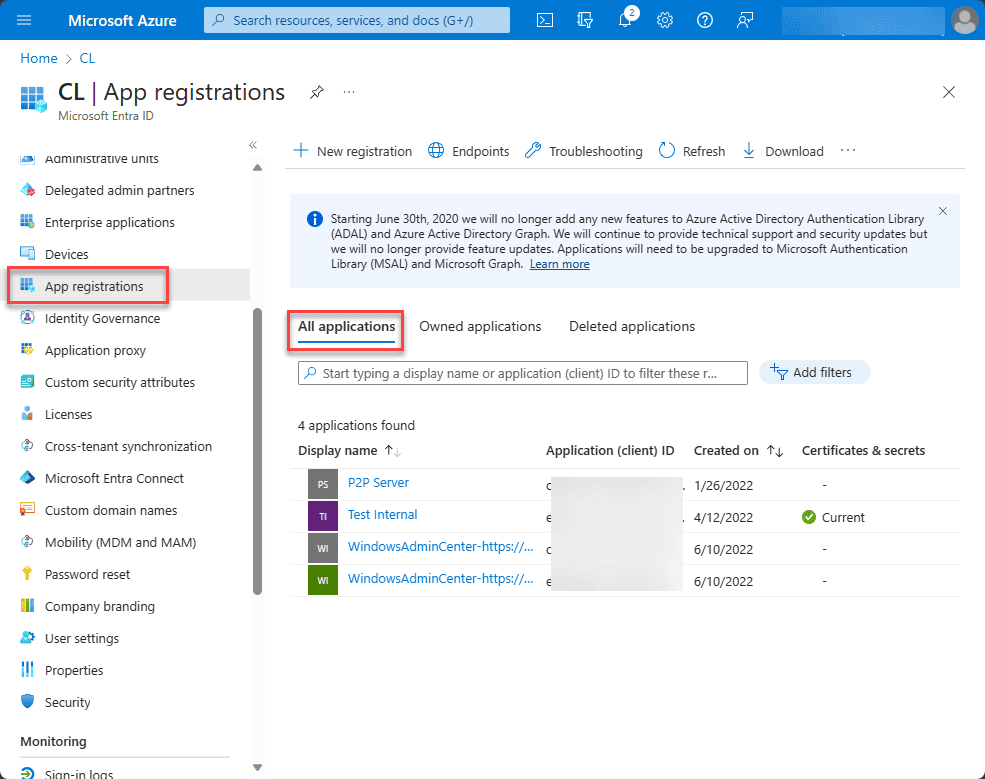The image size is (985, 779).
Task: Open the Help question mark icon
Action: (x=705, y=20)
